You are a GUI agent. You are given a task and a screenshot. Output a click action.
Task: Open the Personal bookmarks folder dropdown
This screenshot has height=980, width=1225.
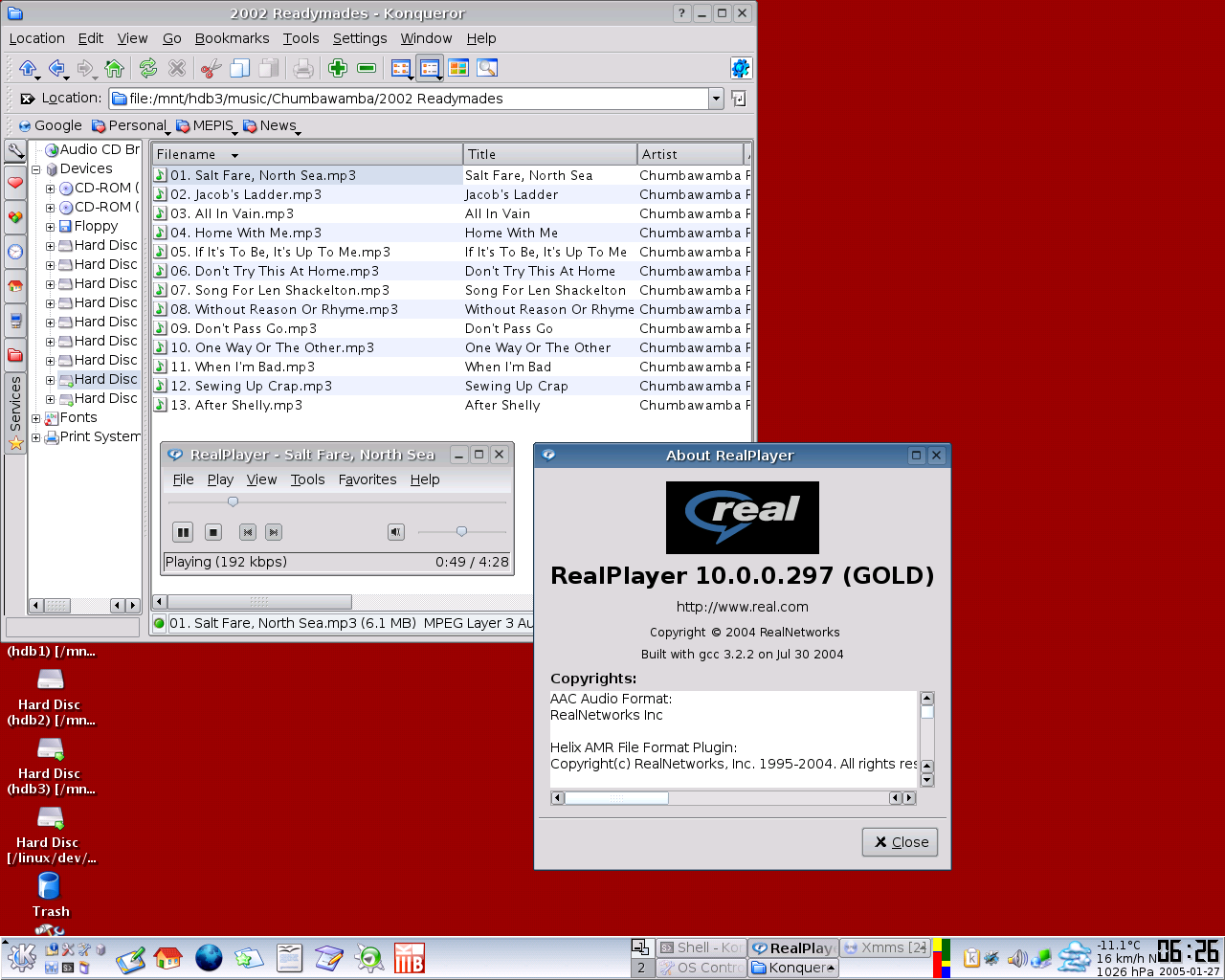click(x=130, y=125)
